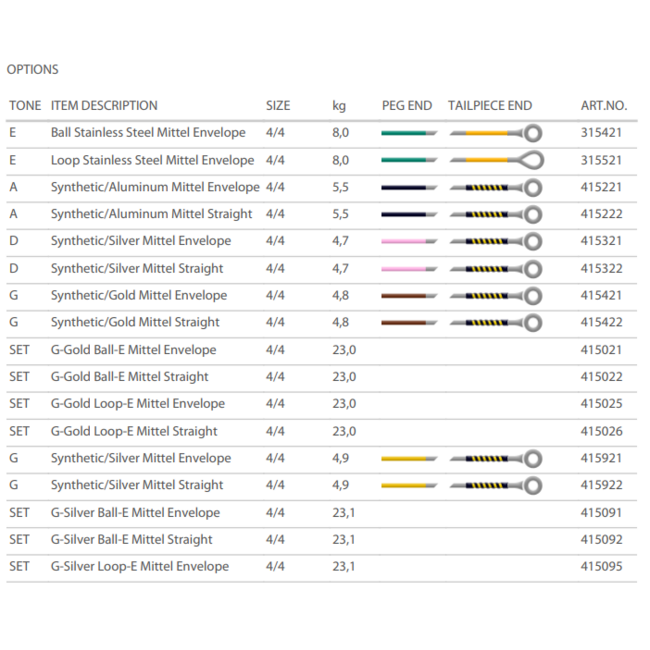The height and width of the screenshot is (650, 650).
Task: Select the G-Silver Loop-E Mittel Envelope item
Action: pyautogui.click(x=139, y=566)
